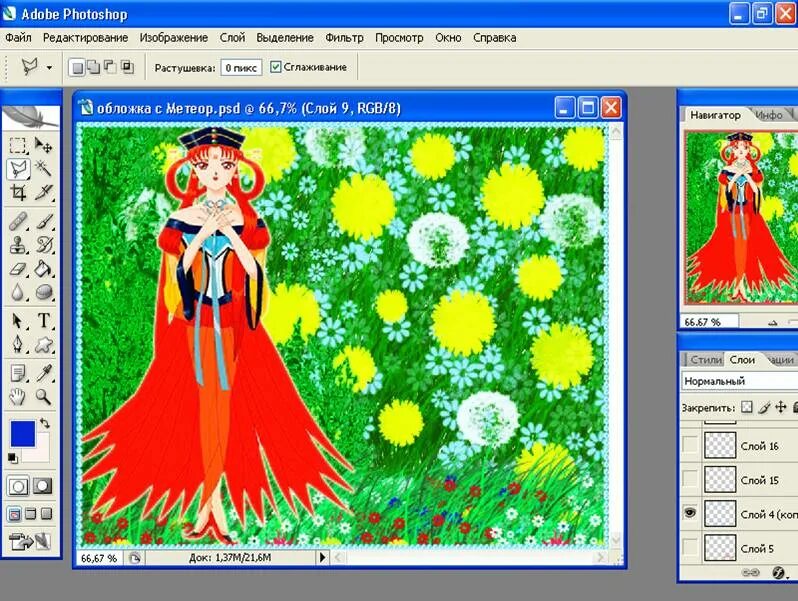Reset to default black and white colors
The height and width of the screenshot is (601, 798).
pyautogui.click(x=13, y=458)
